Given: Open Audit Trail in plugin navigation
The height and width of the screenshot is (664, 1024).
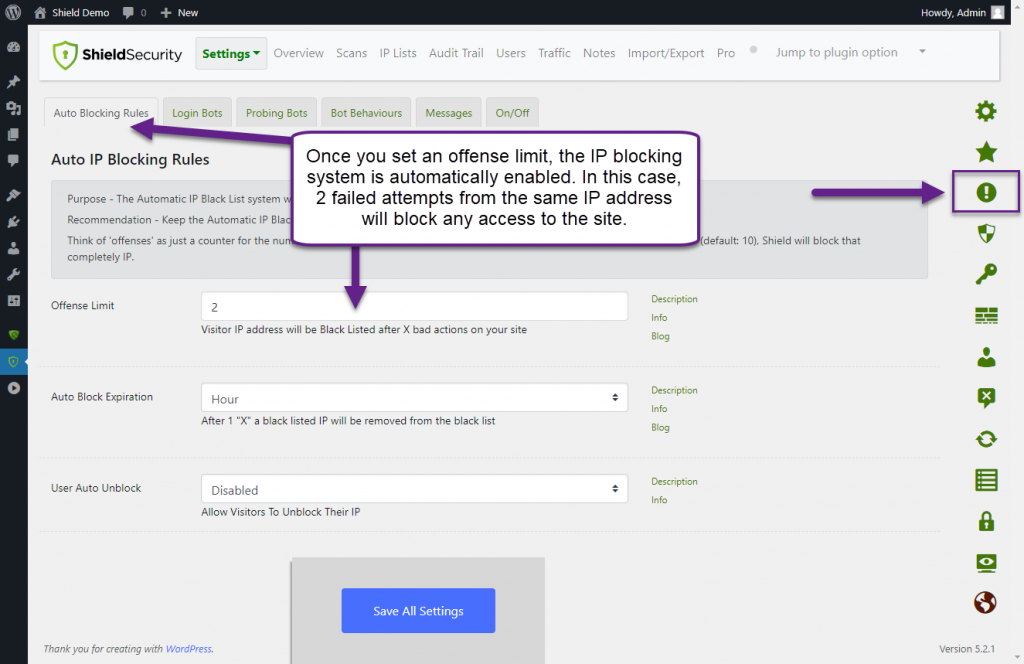Looking at the screenshot, I should click(456, 53).
